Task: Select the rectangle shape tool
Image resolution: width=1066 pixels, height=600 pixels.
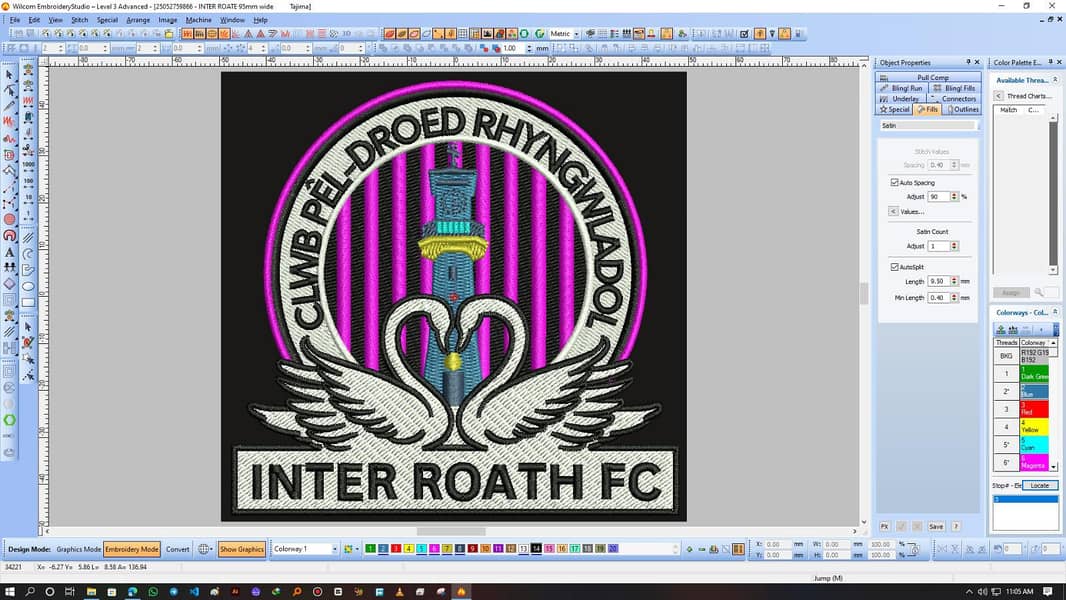Action: tap(28, 303)
